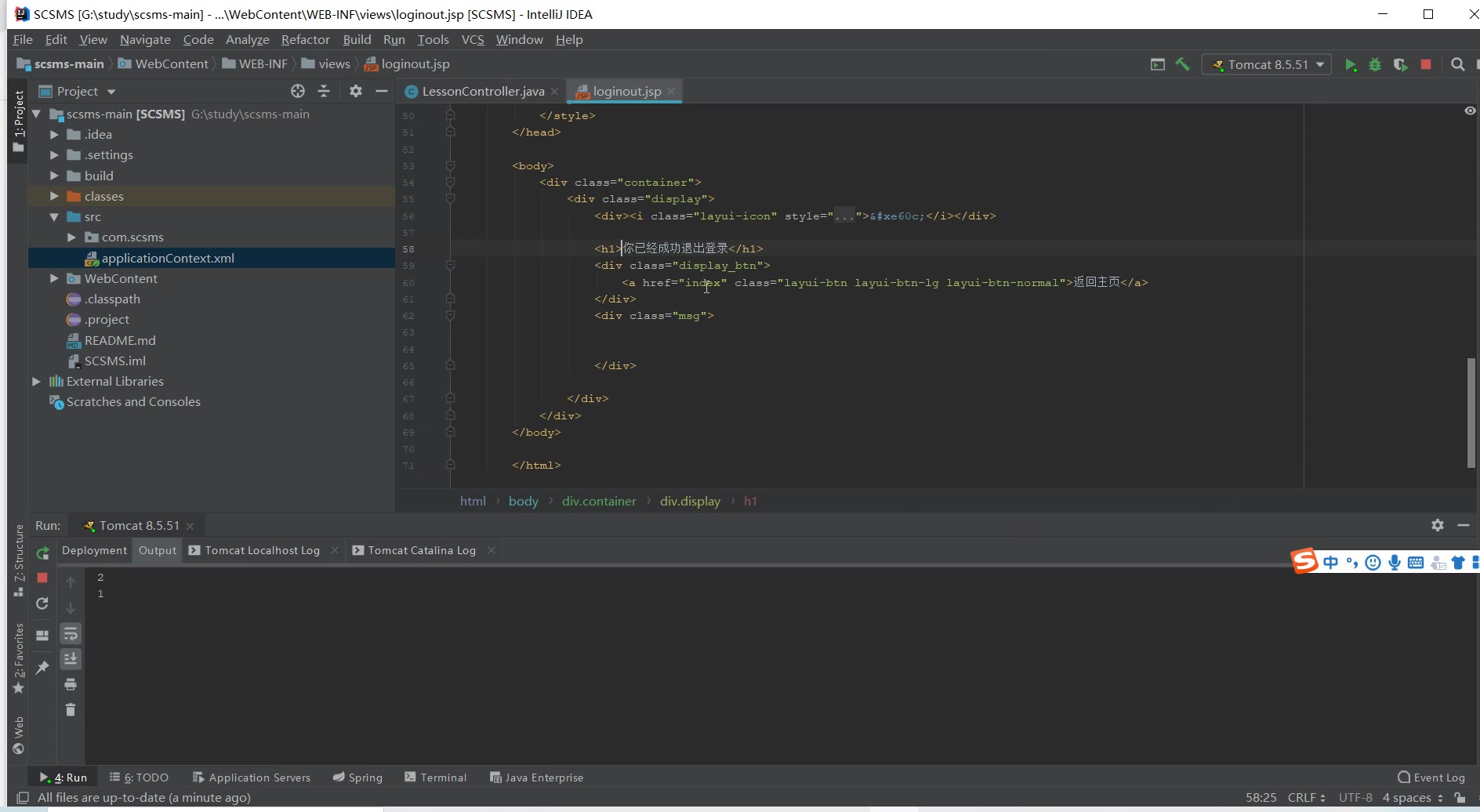Viewport: 1480px width, 812px height.
Task: Click the print icon in the Run panel
Action: tap(71, 684)
